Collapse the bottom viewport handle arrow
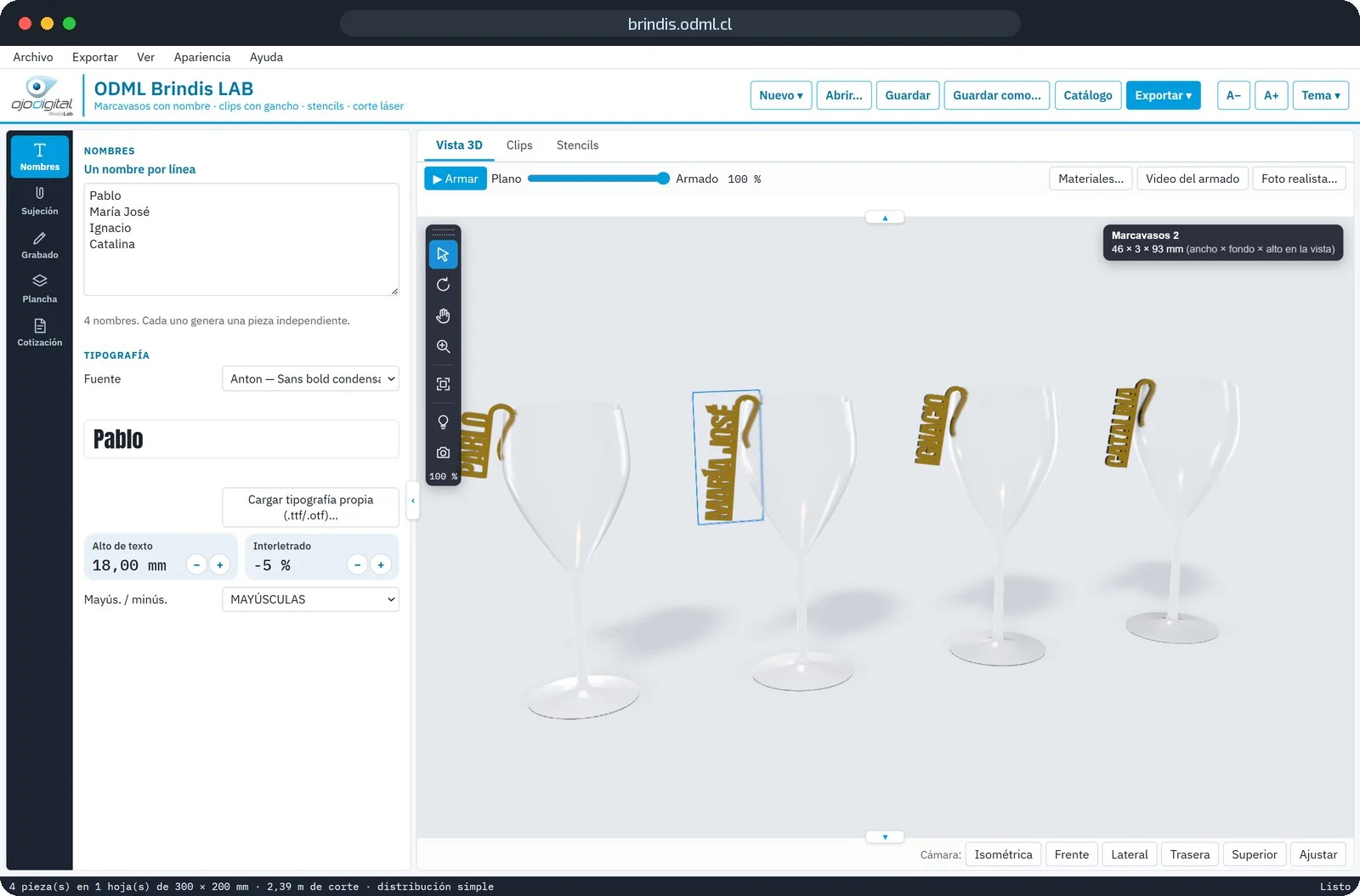Screen dimensions: 1360x896 click(885, 836)
